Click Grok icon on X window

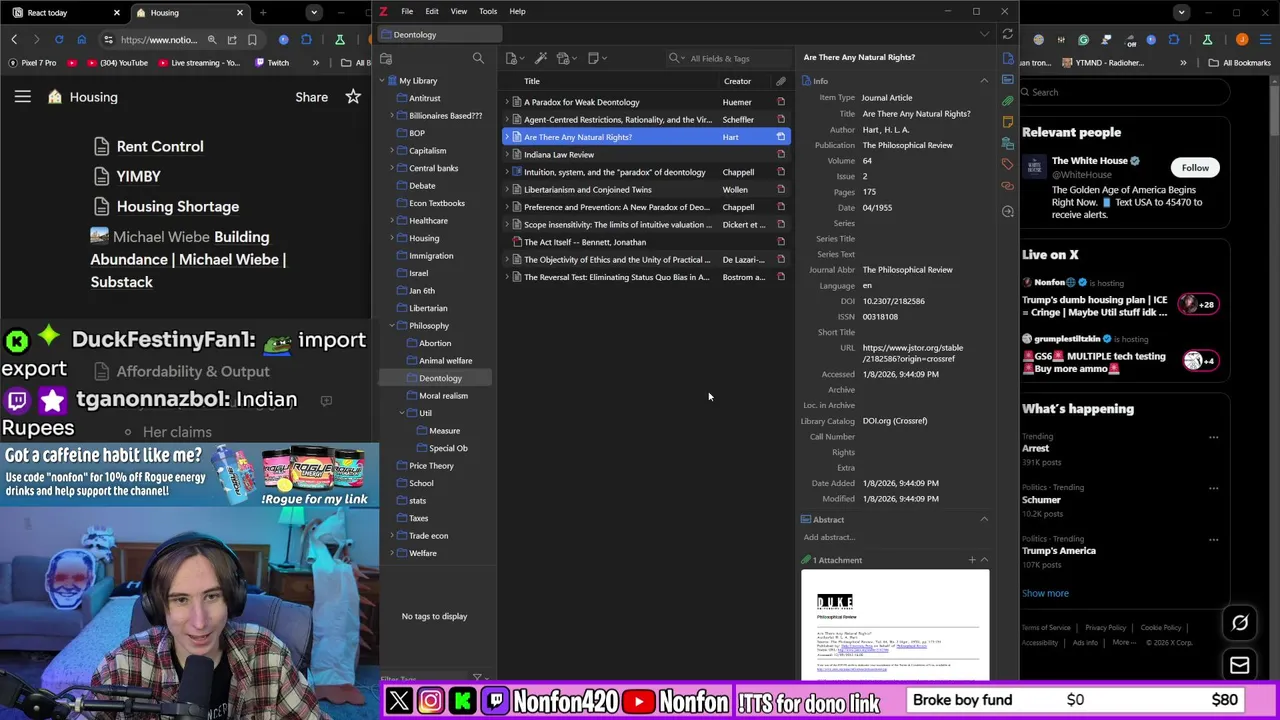1240,623
